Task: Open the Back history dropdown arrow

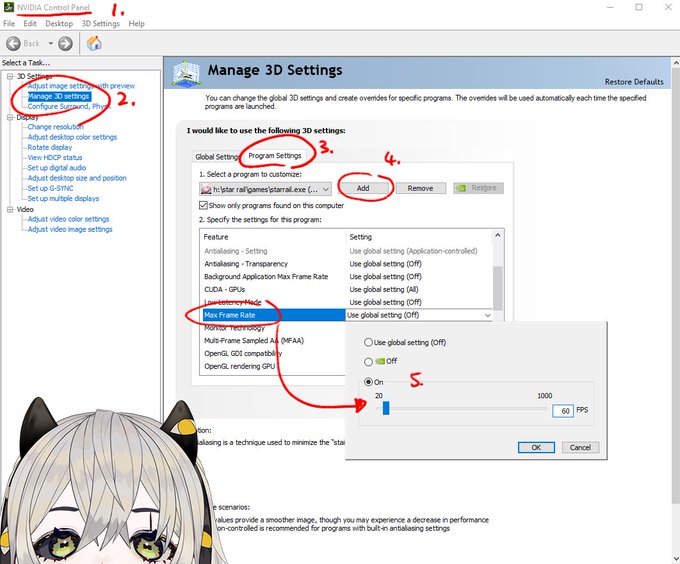Action: pos(51,43)
